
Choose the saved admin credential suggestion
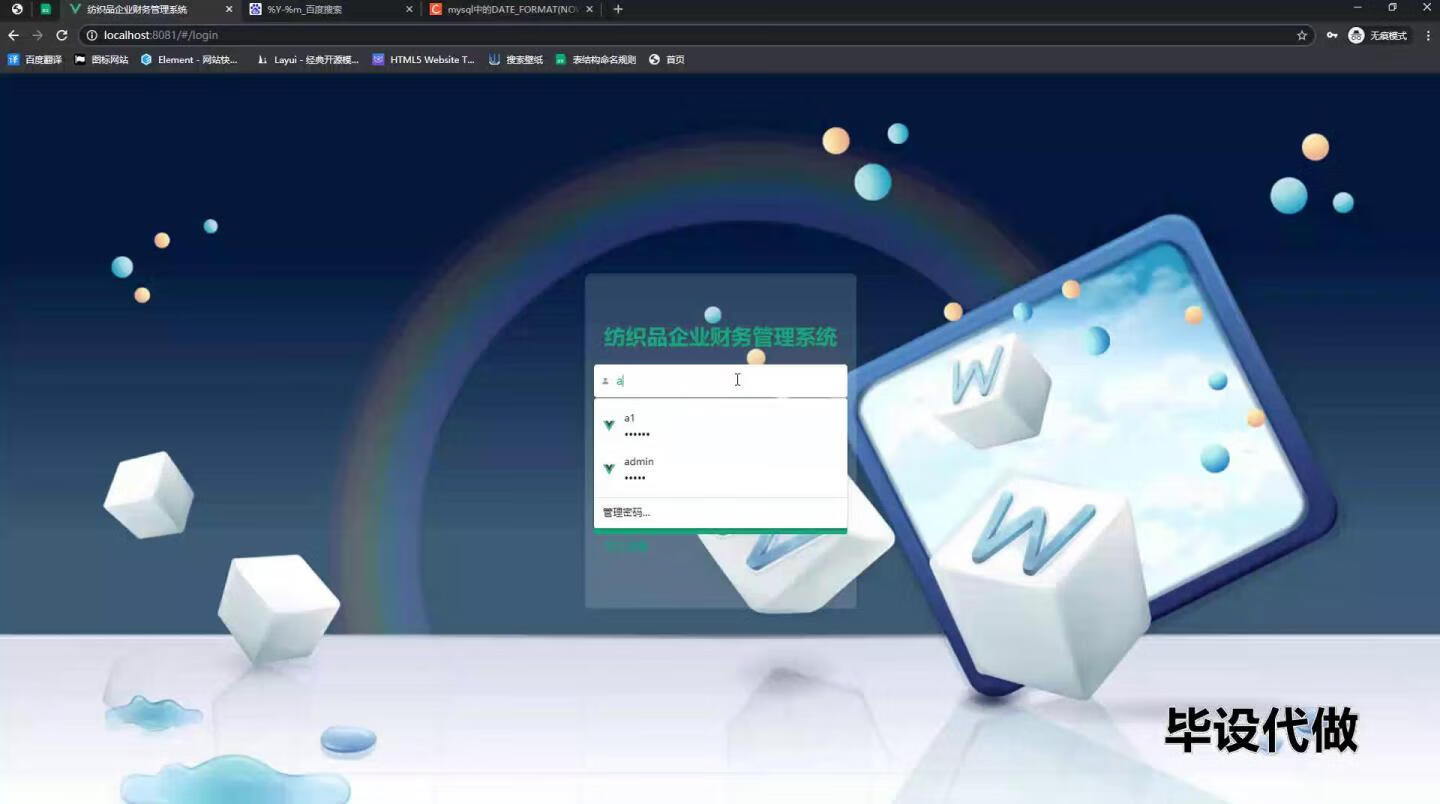(720, 469)
